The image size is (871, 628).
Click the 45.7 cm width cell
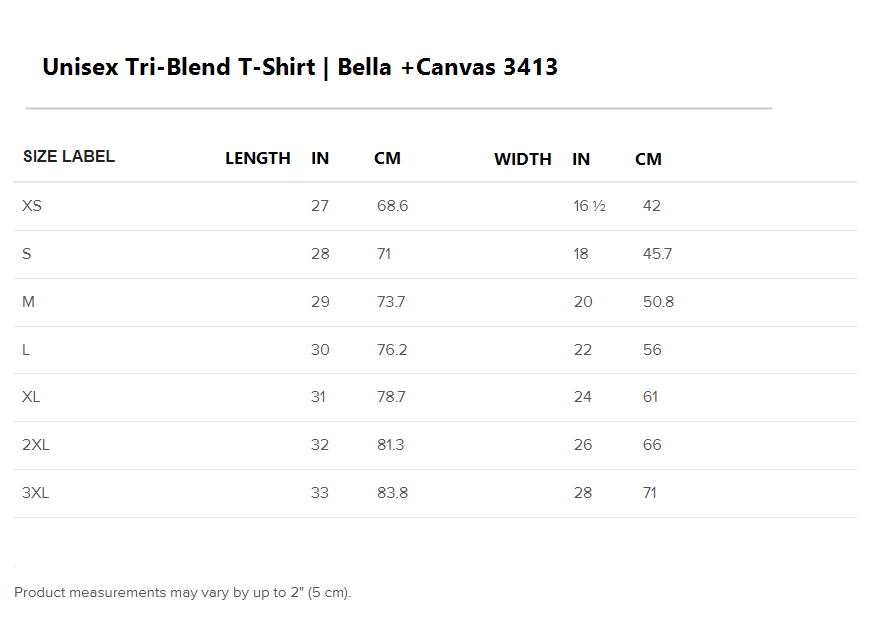657,254
